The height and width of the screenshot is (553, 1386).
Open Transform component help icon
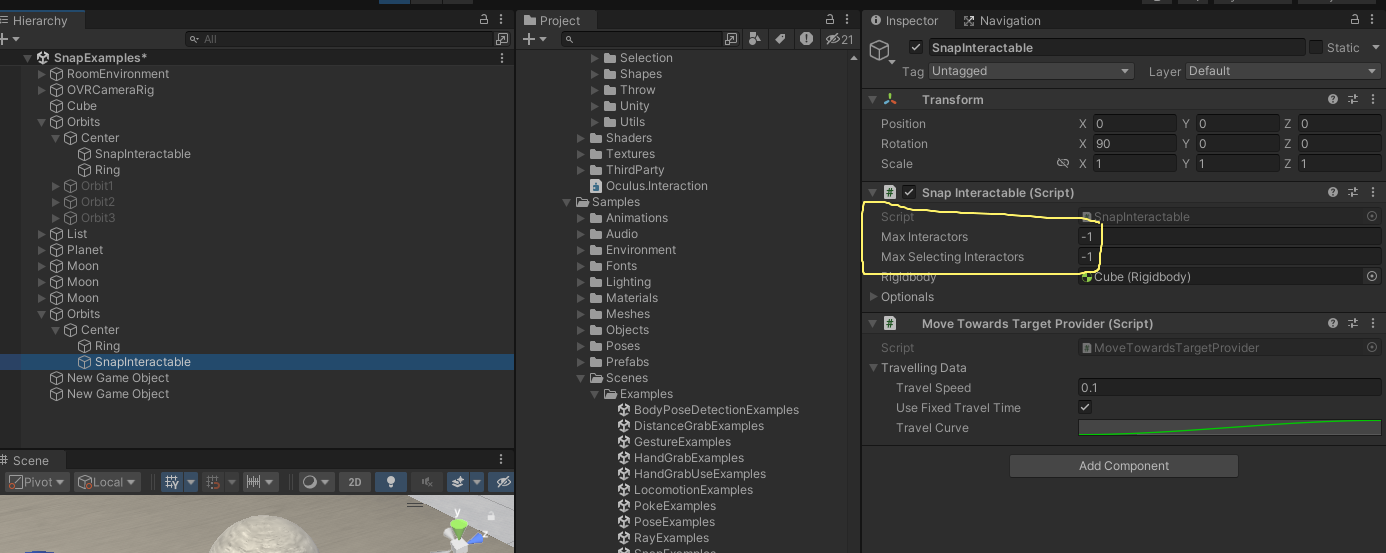click(1333, 100)
